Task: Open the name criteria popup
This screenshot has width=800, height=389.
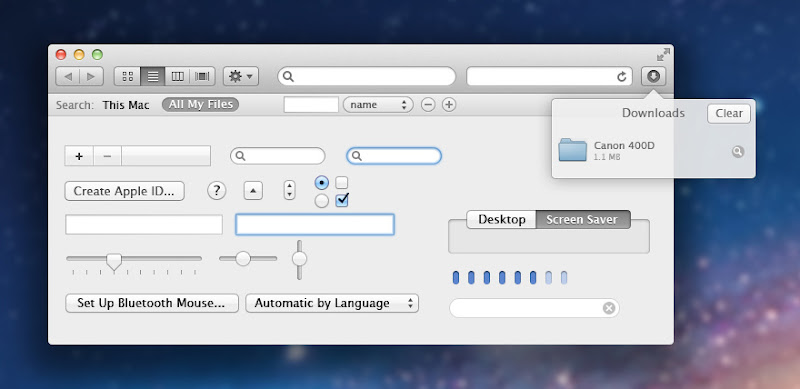Action: pyautogui.click(x=378, y=105)
